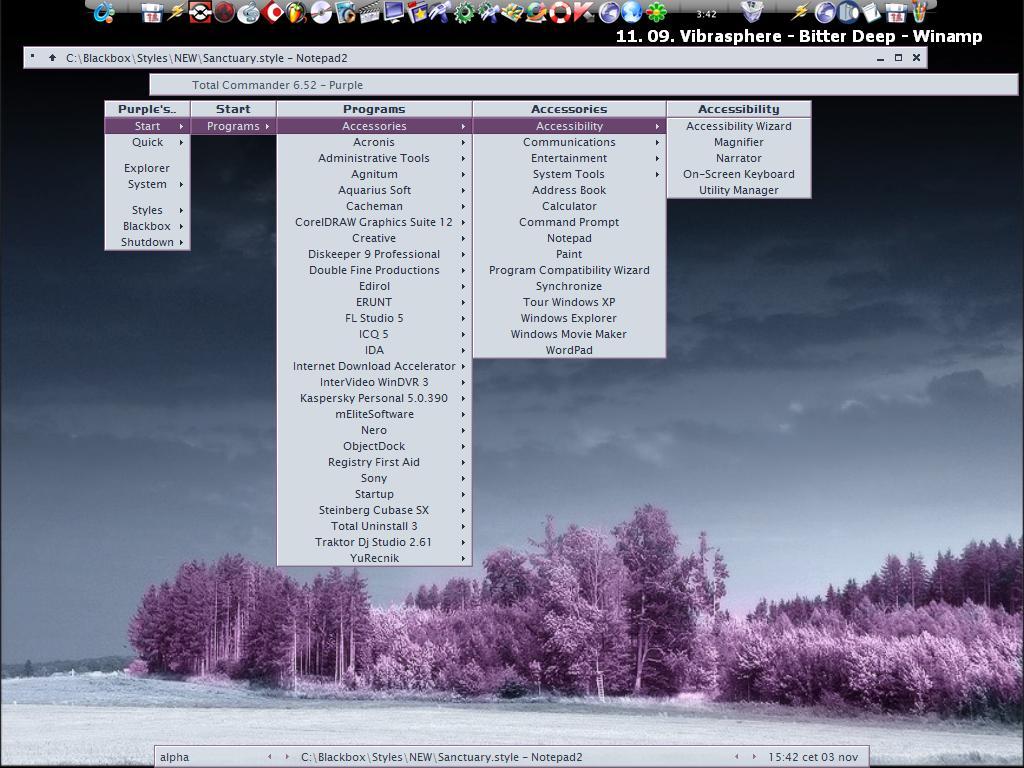Launch the red-white lifebuoy icon
This screenshot has height=768, width=1024.
tap(560, 12)
